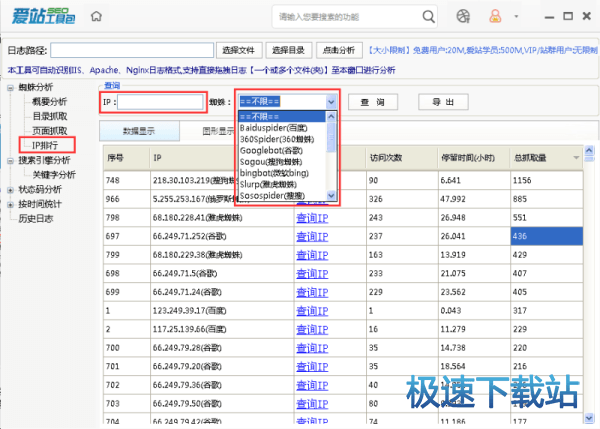This screenshot has width=600, height=429.
Task: Choose ==不限== in the dropdown list
Action: [282, 116]
